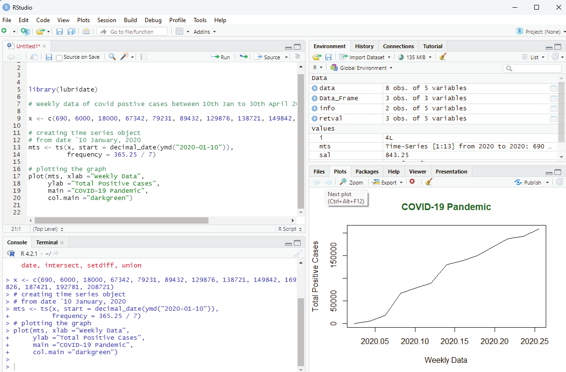This screenshot has width=566, height=372.
Task: Clear environment objects with broom icon
Action: point(443,57)
